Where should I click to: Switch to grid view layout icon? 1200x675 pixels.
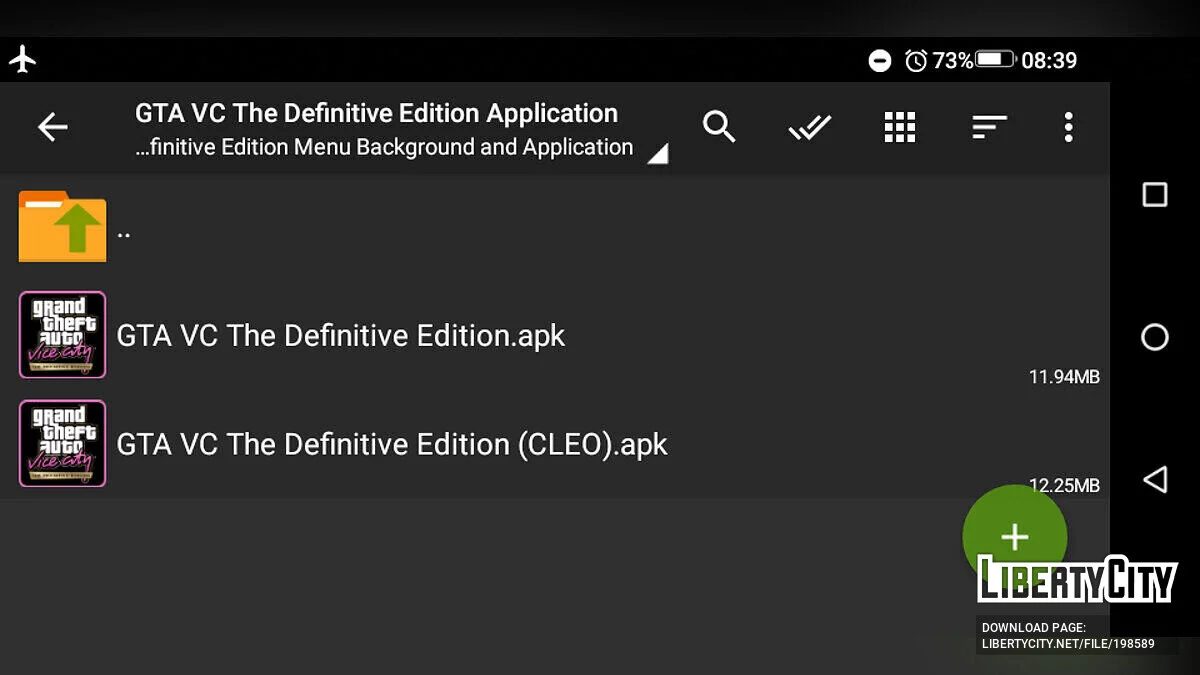900,127
